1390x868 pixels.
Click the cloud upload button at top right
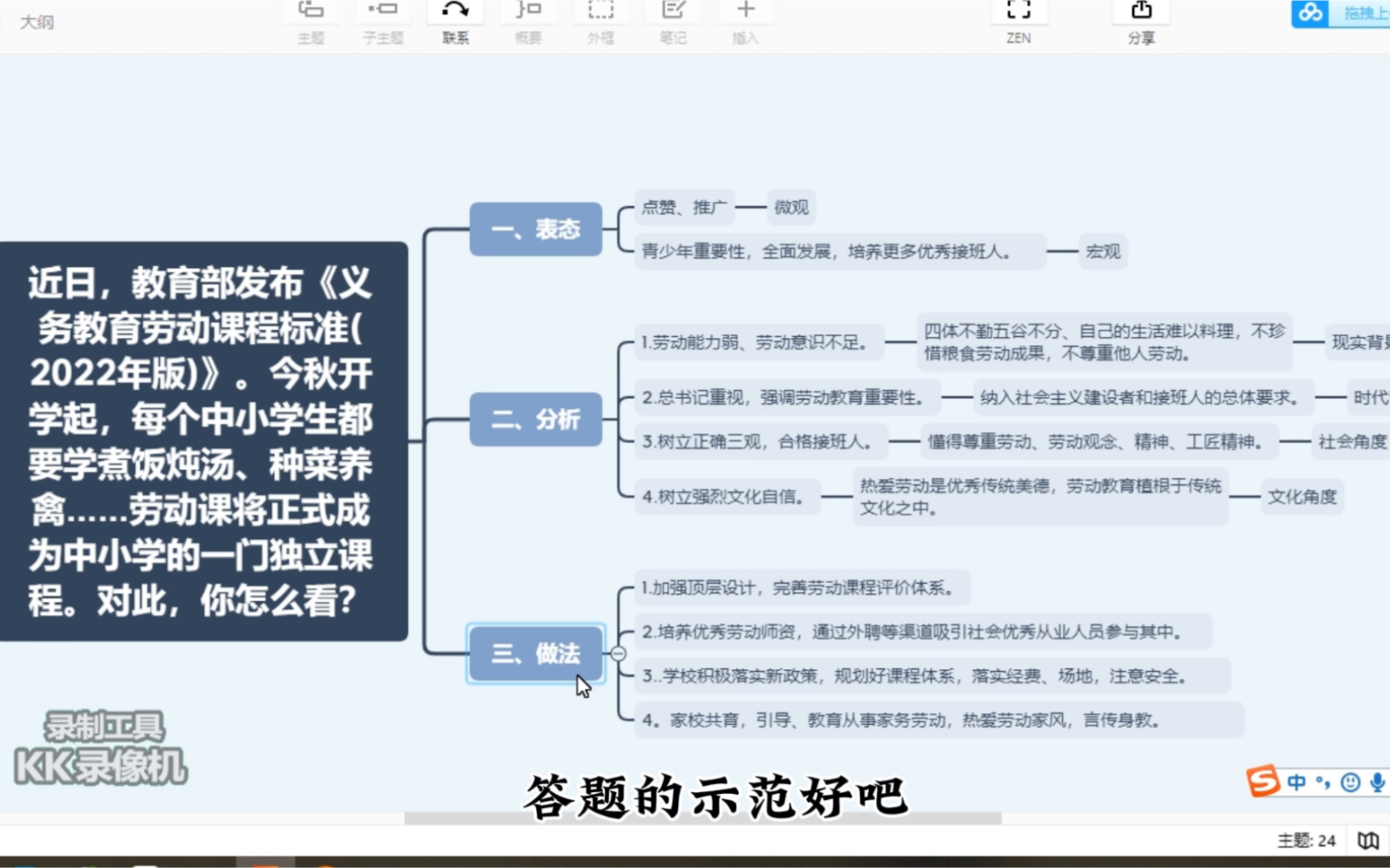pos(1340,13)
